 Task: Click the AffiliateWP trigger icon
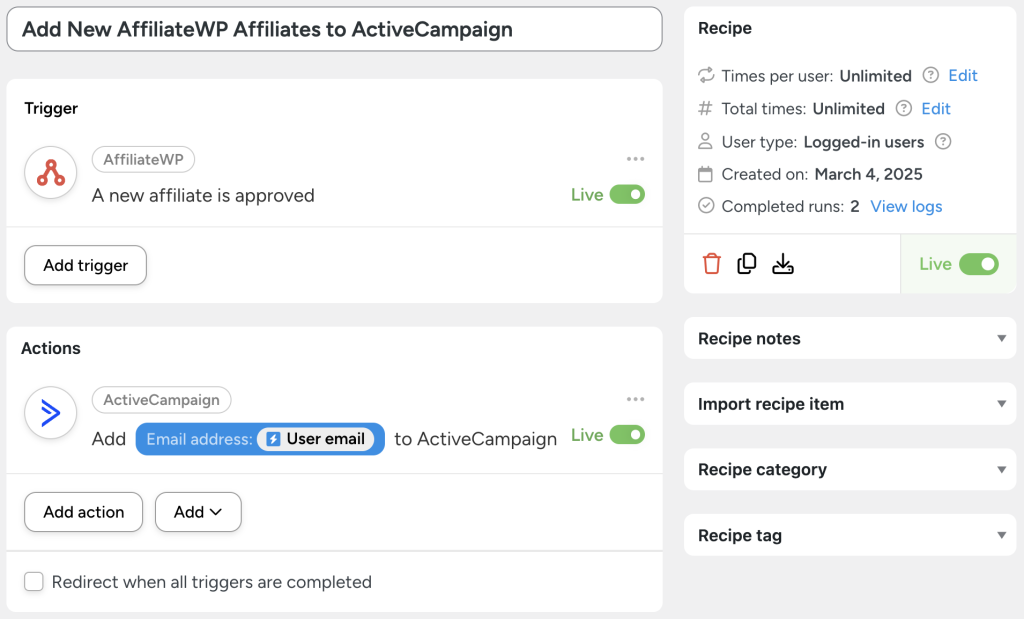coord(49,172)
